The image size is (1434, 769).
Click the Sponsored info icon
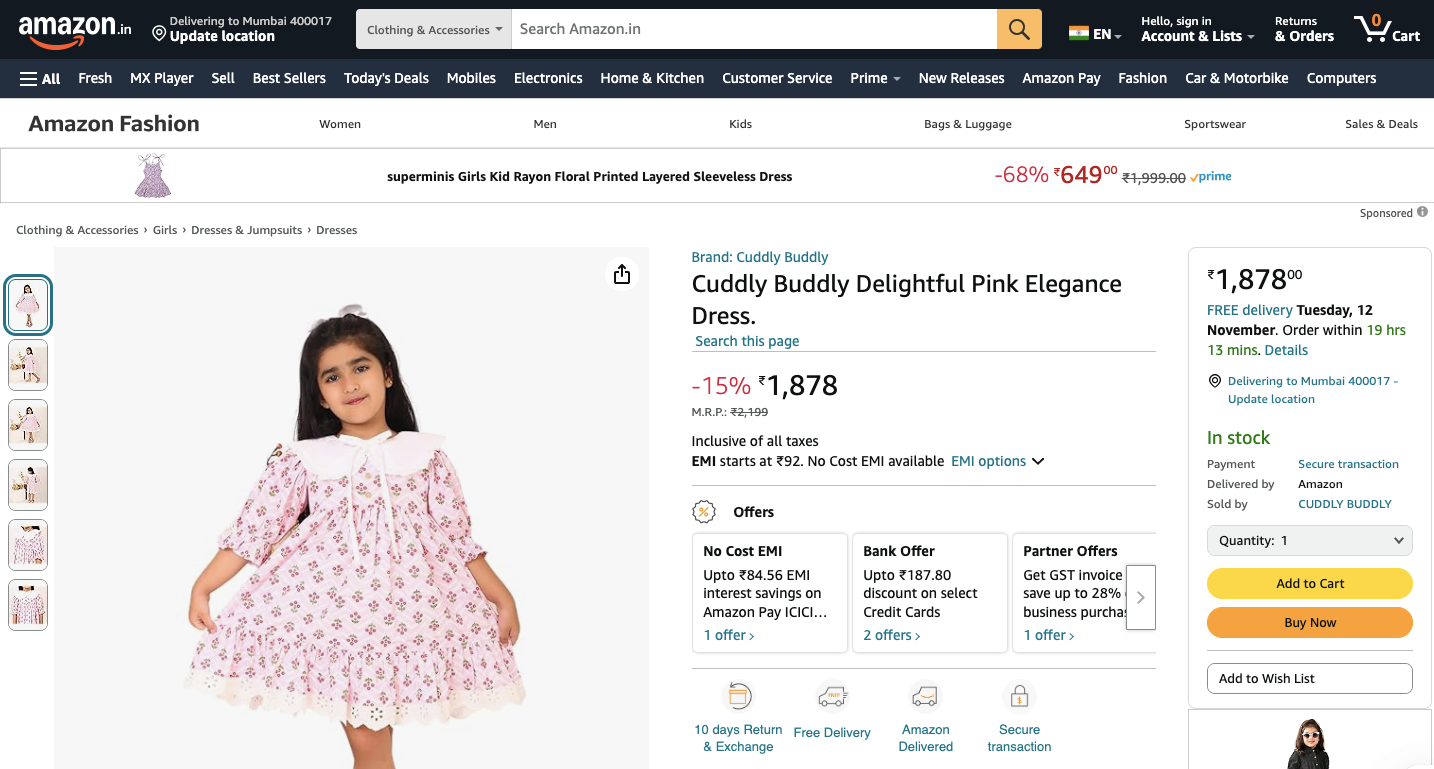1422,212
